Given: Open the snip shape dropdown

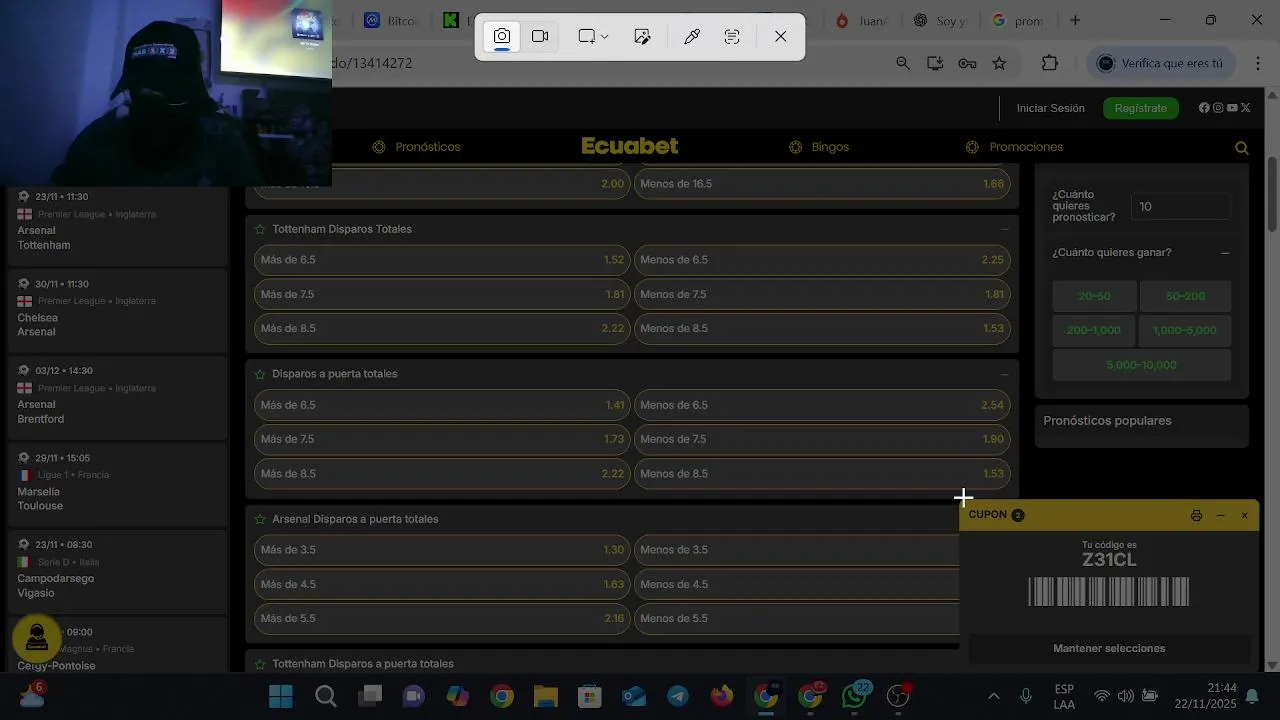Looking at the screenshot, I should click(x=593, y=36).
